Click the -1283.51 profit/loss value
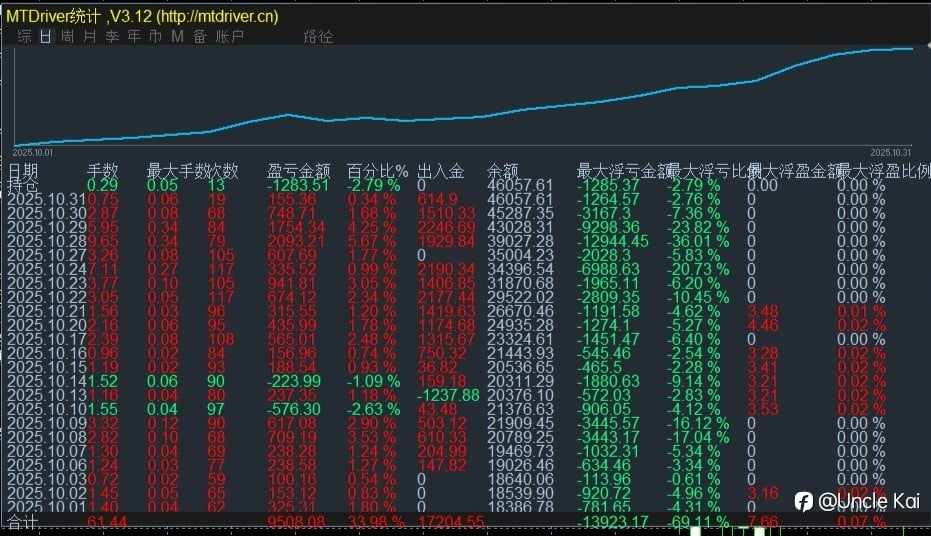 click(297, 185)
